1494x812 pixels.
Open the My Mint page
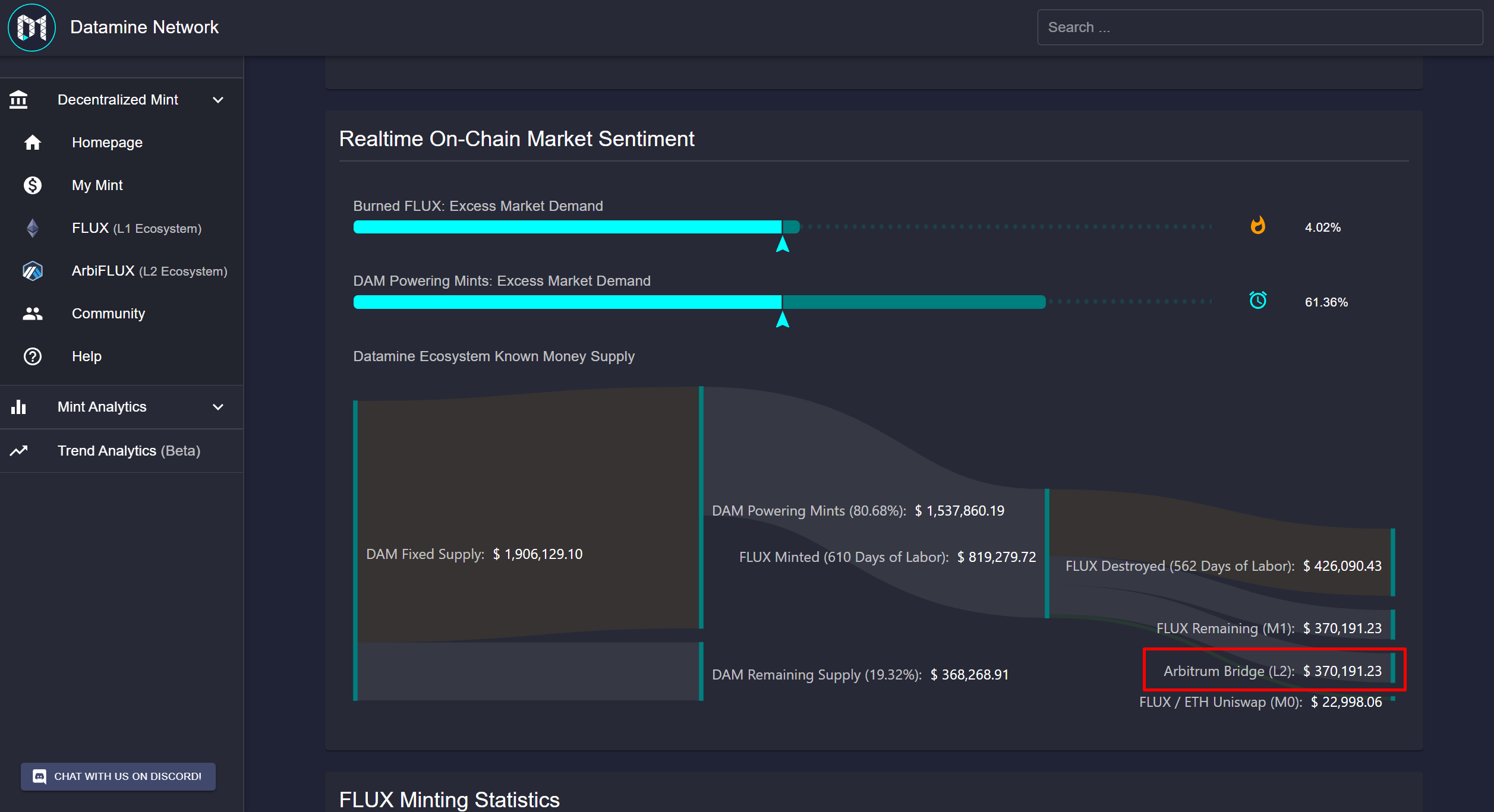(122, 185)
